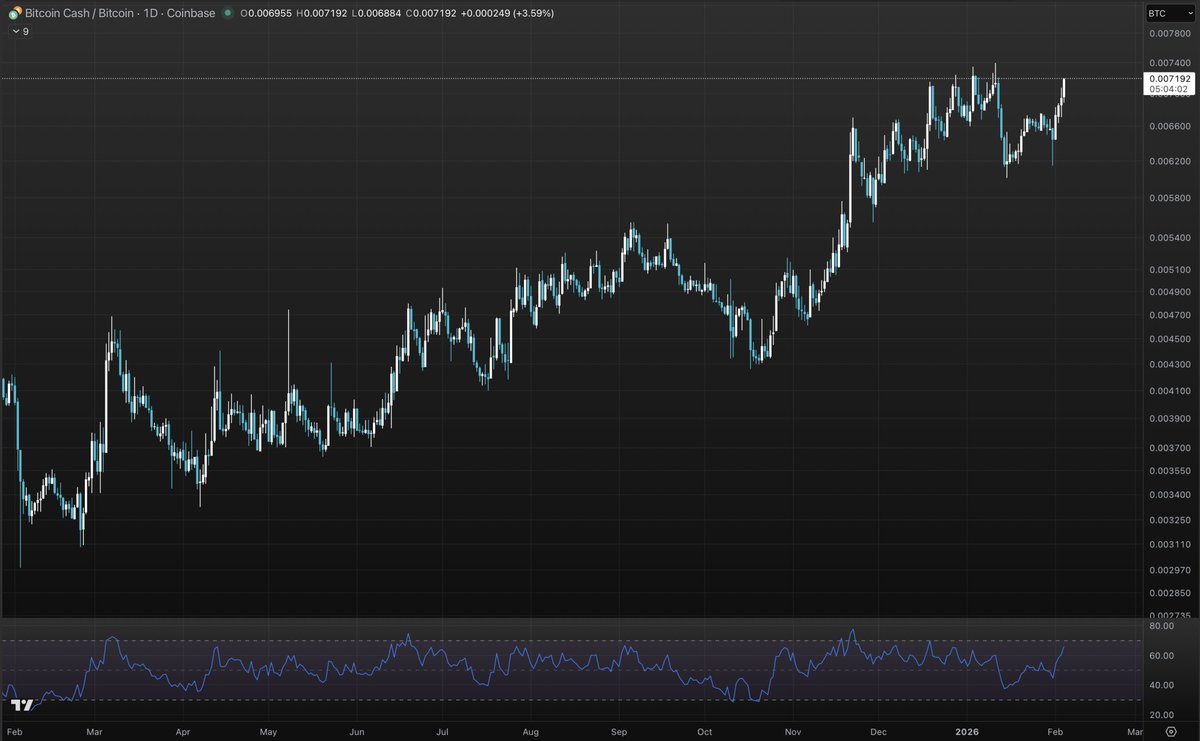The height and width of the screenshot is (741, 1200).
Task: Click the TradingView logo at bottom left
Action: (23, 706)
